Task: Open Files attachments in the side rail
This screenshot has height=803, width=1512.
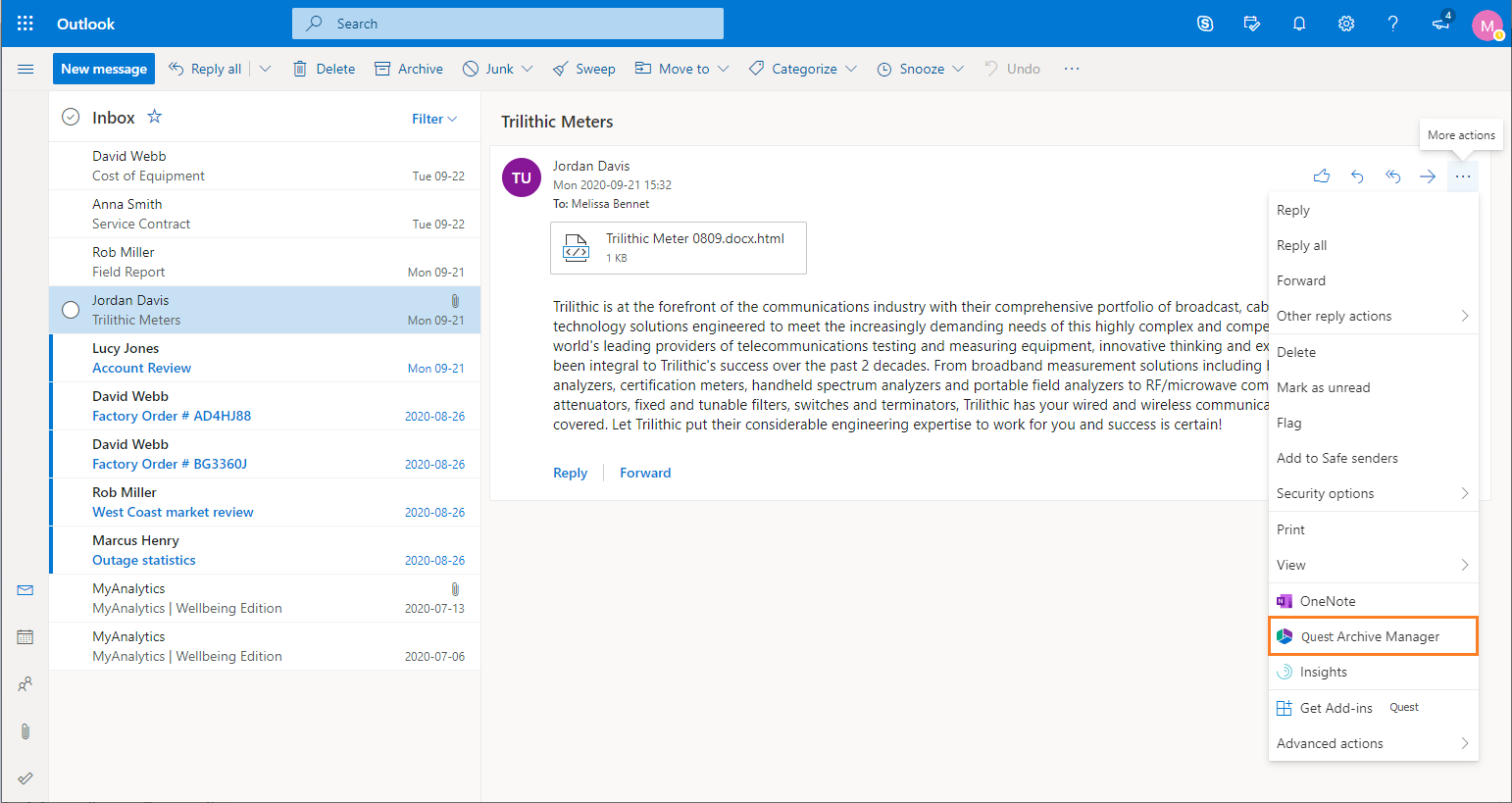Action: [x=25, y=731]
